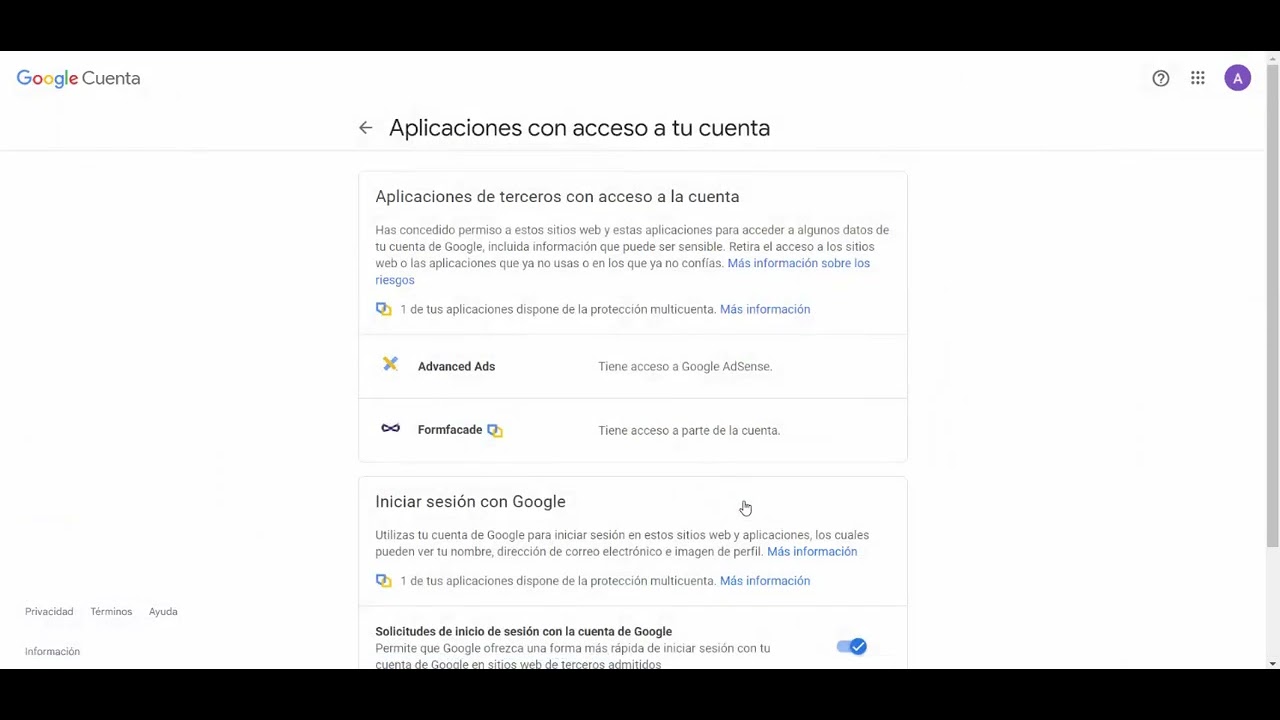Viewport: 1280px width, 720px height.
Task: Click the back arrow beside the page title
Action: (365, 128)
